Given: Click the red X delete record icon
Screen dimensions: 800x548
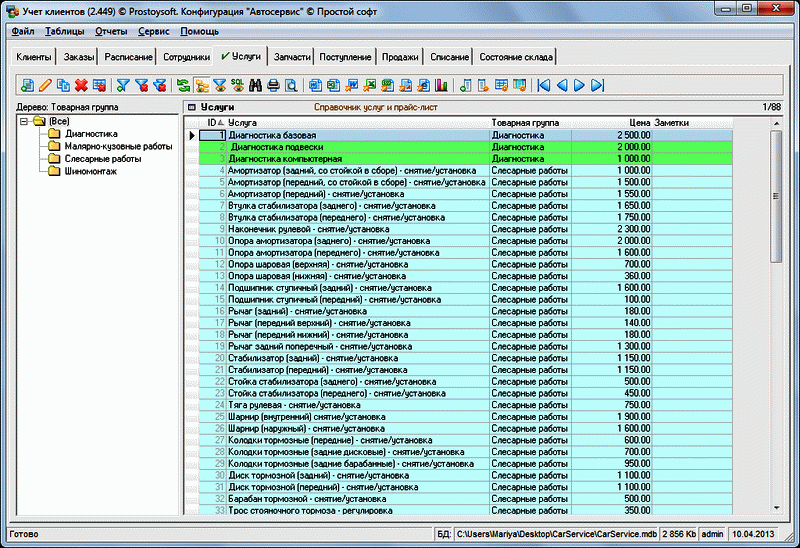Looking at the screenshot, I should tap(80, 85).
